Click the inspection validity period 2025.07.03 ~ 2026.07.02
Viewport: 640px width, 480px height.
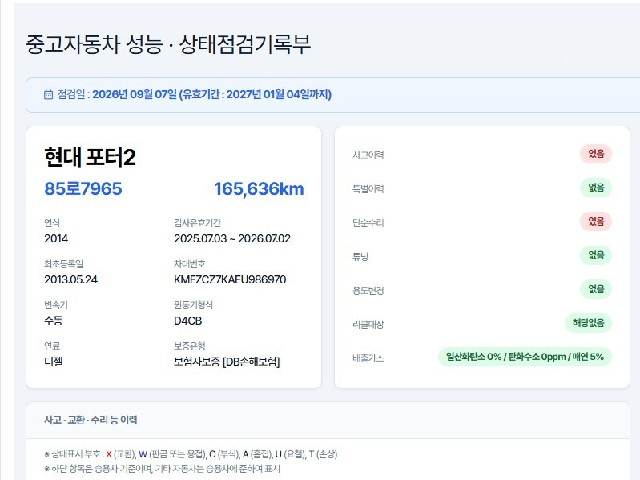[x=232, y=238]
